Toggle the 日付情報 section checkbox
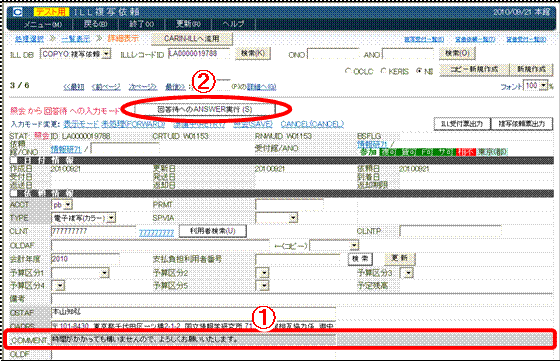Image resolution: width=560 pixels, height=362 pixels. click(x=14, y=161)
